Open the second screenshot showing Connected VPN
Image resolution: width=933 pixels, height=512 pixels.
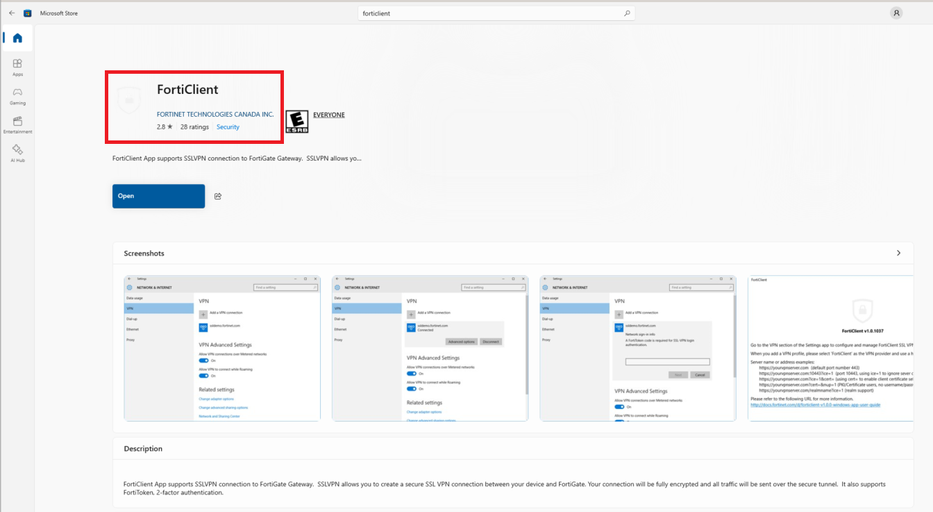tap(430, 348)
